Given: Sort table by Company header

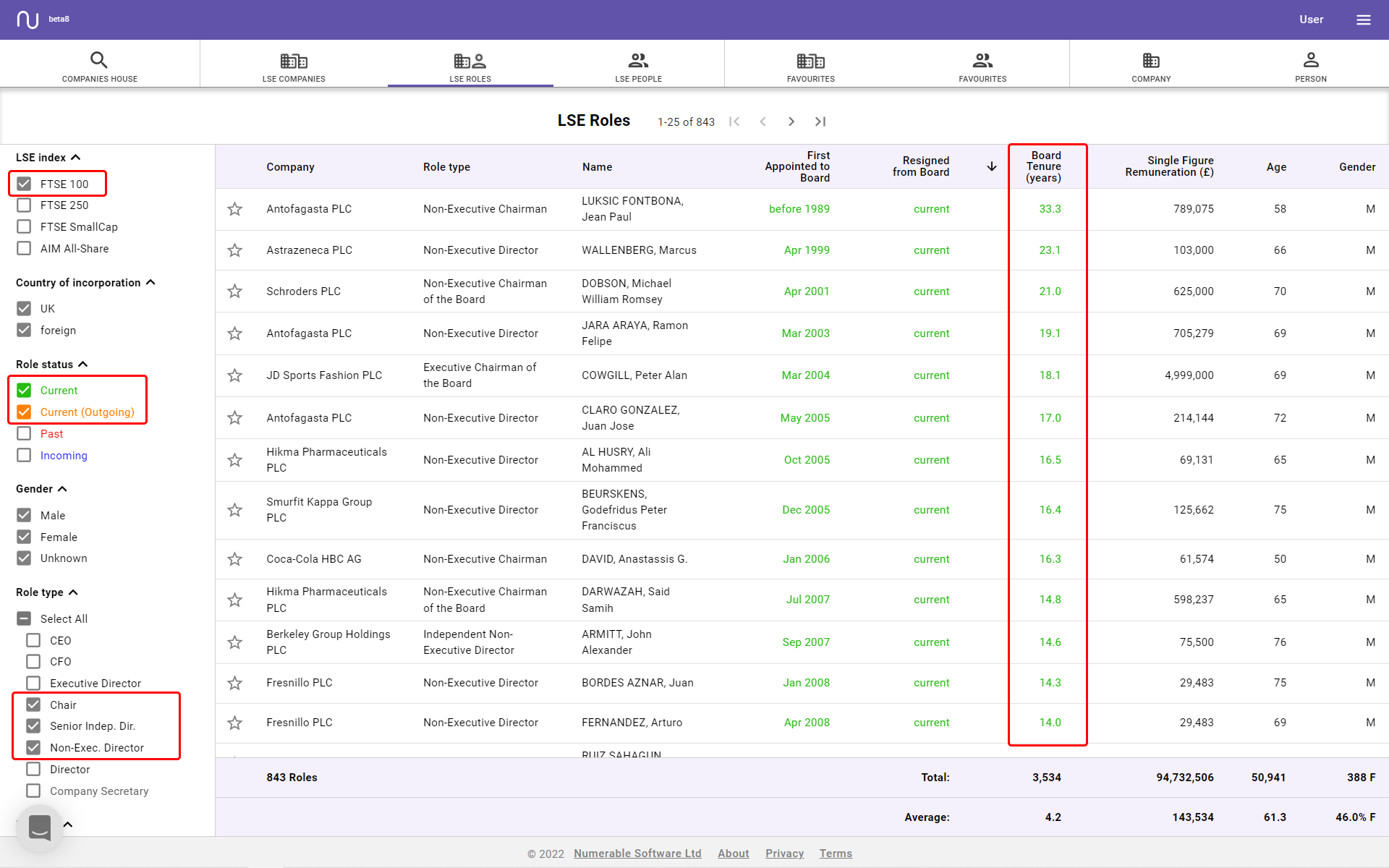Looking at the screenshot, I should click(290, 167).
